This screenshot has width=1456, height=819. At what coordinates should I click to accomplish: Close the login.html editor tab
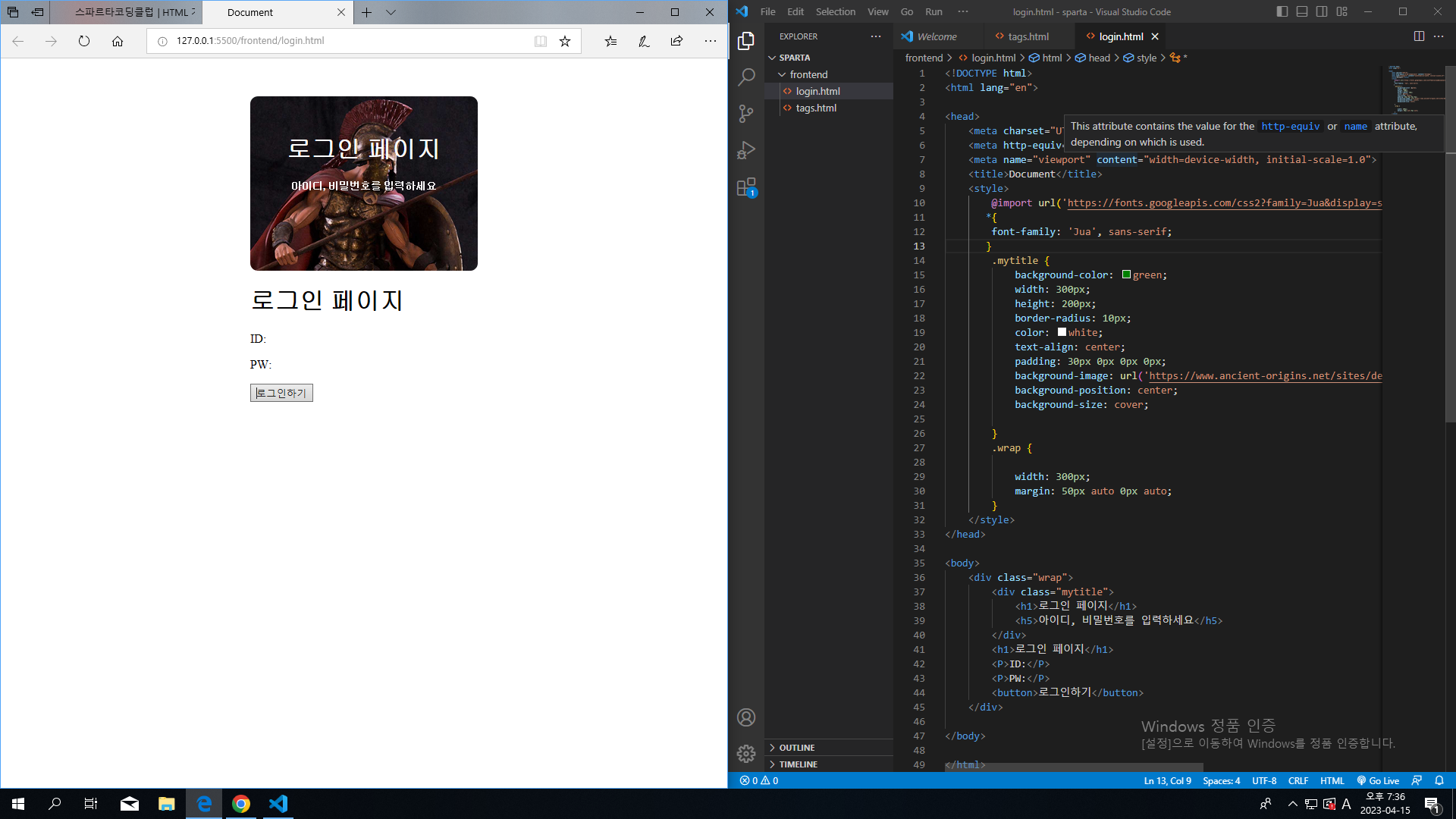[x=1155, y=36]
